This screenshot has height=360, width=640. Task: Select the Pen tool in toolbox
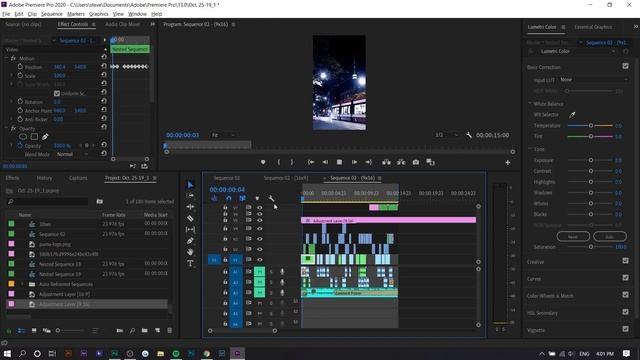(x=190, y=241)
